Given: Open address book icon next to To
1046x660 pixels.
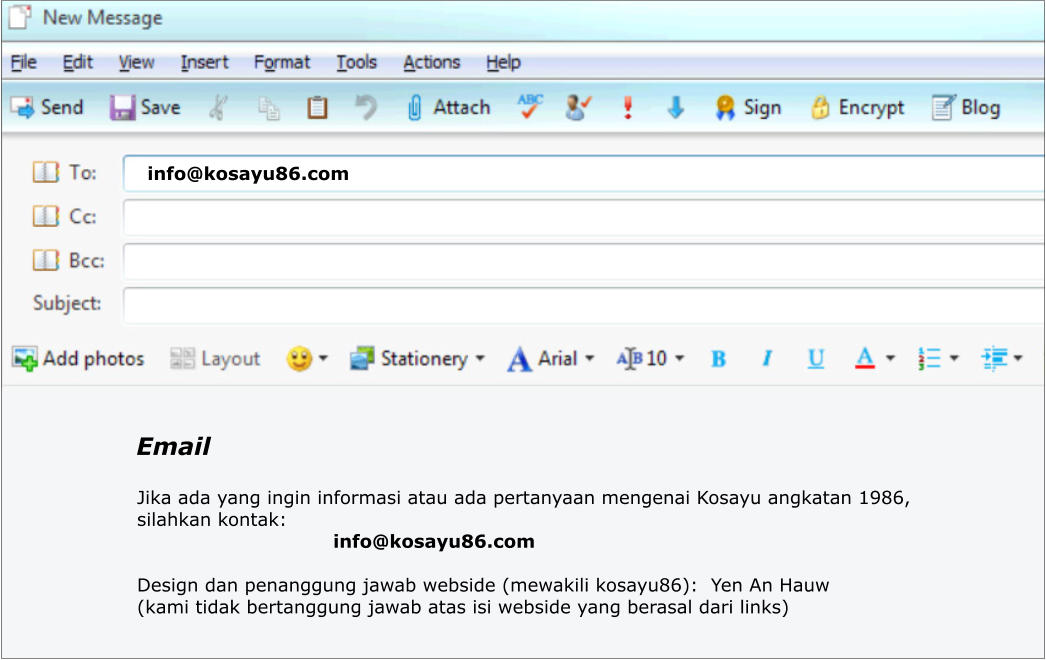Looking at the screenshot, I should click(x=46, y=173).
